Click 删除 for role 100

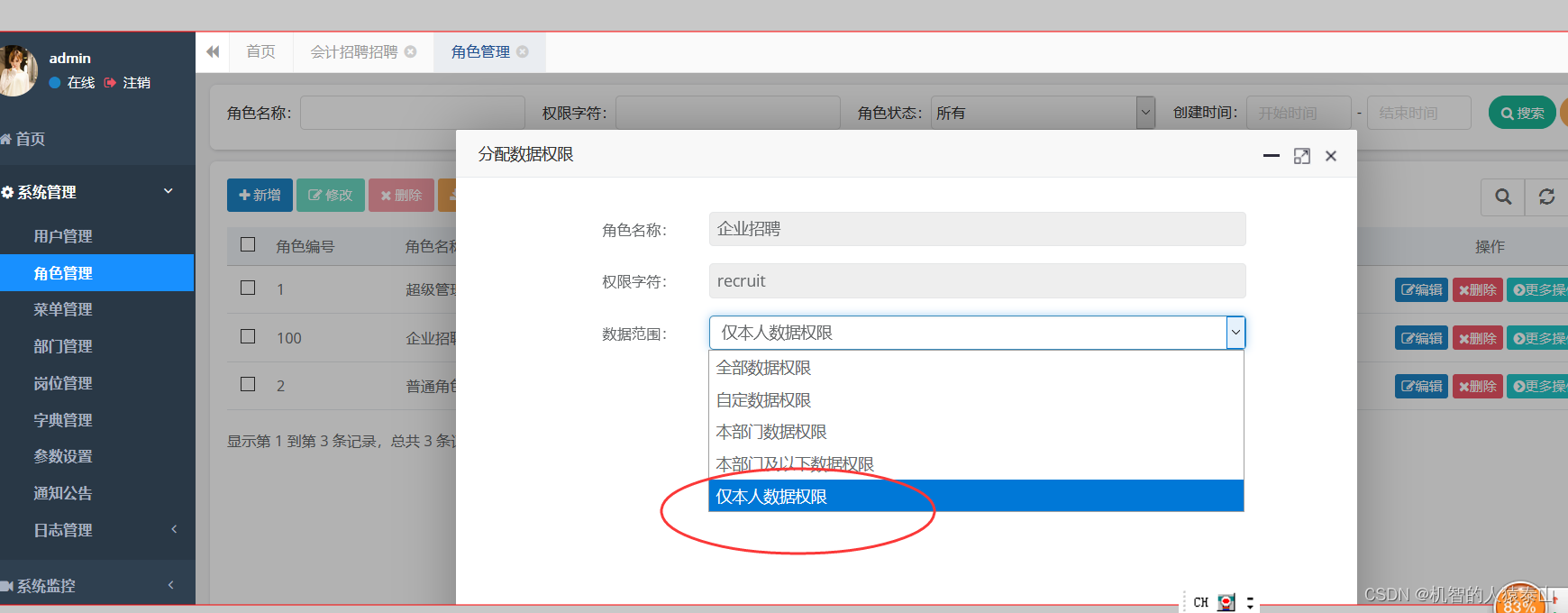(x=1478, y=338)
